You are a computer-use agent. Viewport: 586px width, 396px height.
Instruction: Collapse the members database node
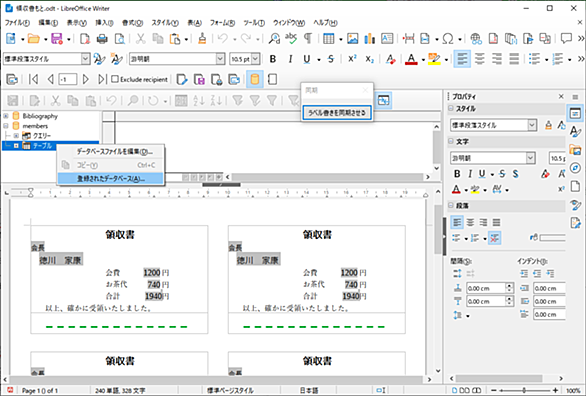click(x=6, y=126)
